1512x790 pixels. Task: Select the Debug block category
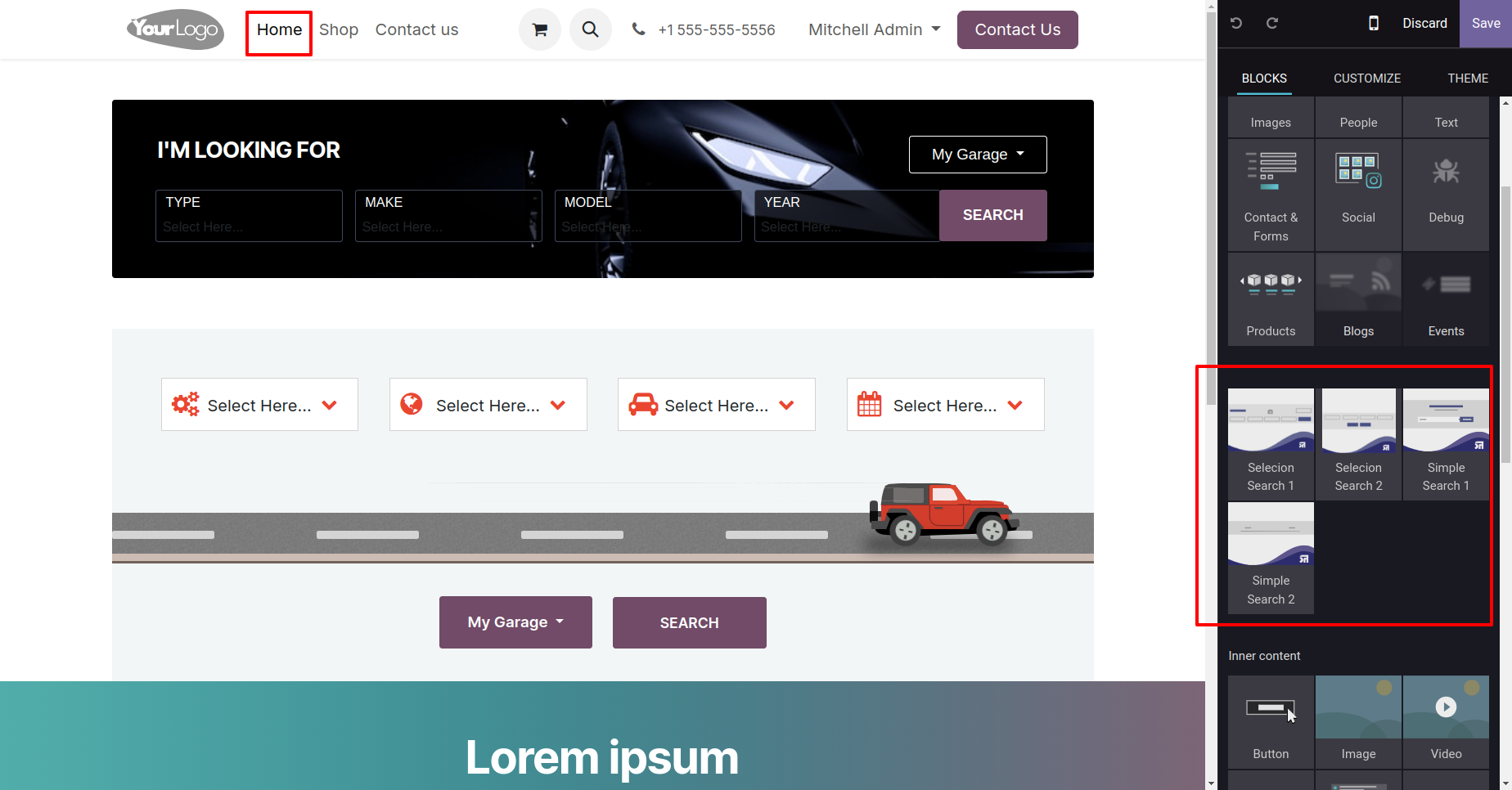[1446, 195]
